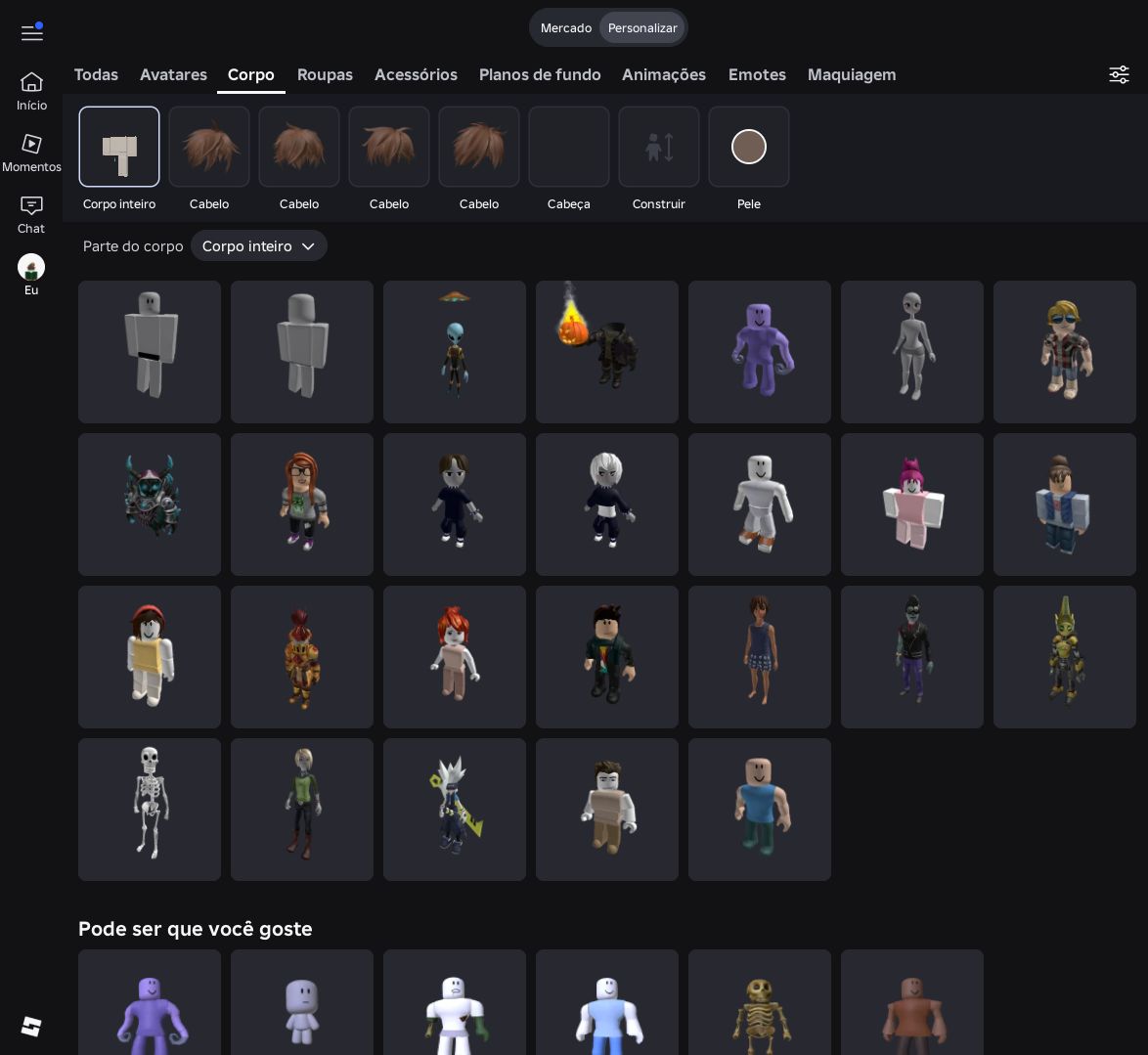Select the flaming pumpkin headless horseman body
The image size is (1148, 1055).
point(607,351)
